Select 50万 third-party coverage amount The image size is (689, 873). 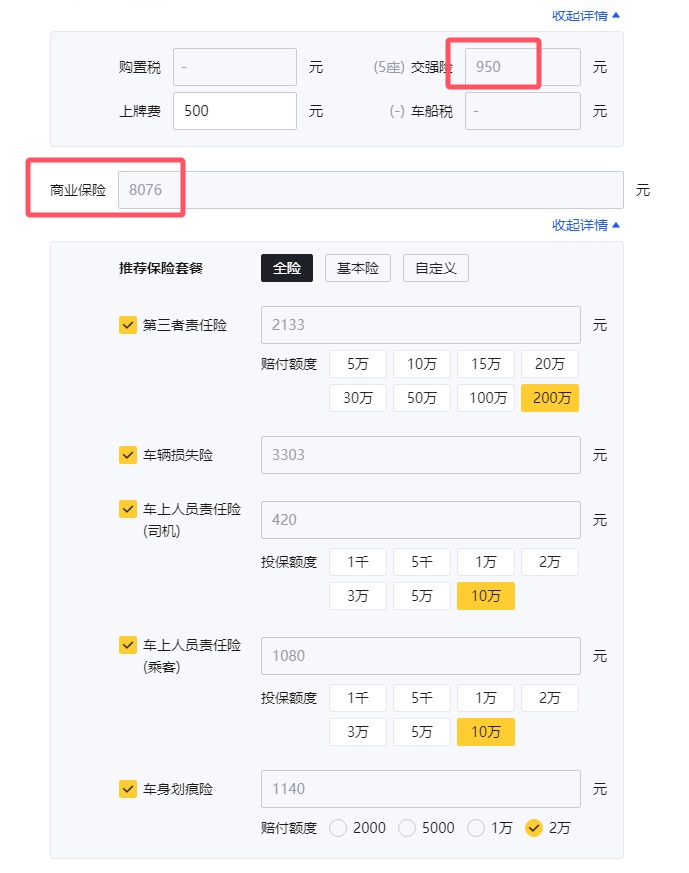tap(422, 398)
